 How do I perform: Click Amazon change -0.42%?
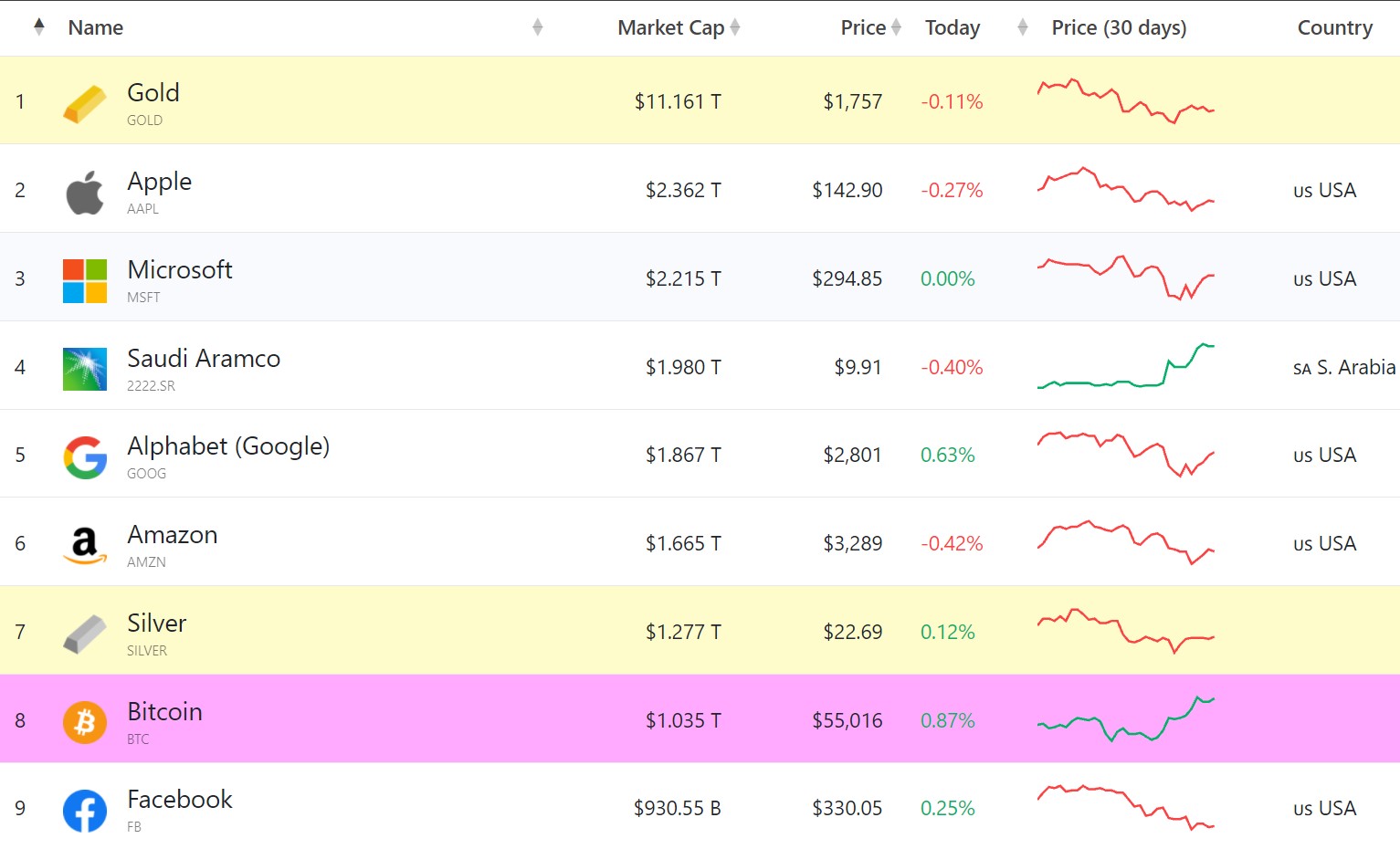952,543
